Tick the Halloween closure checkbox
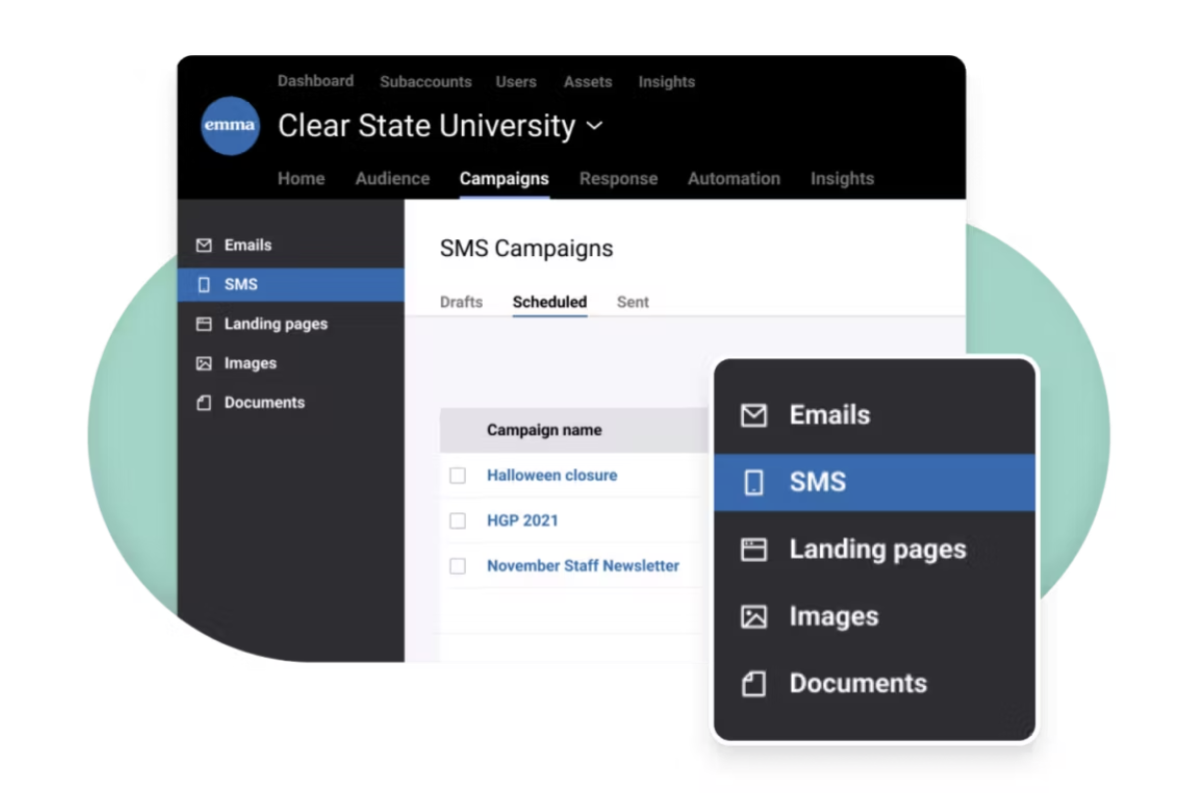 point(457,476)
